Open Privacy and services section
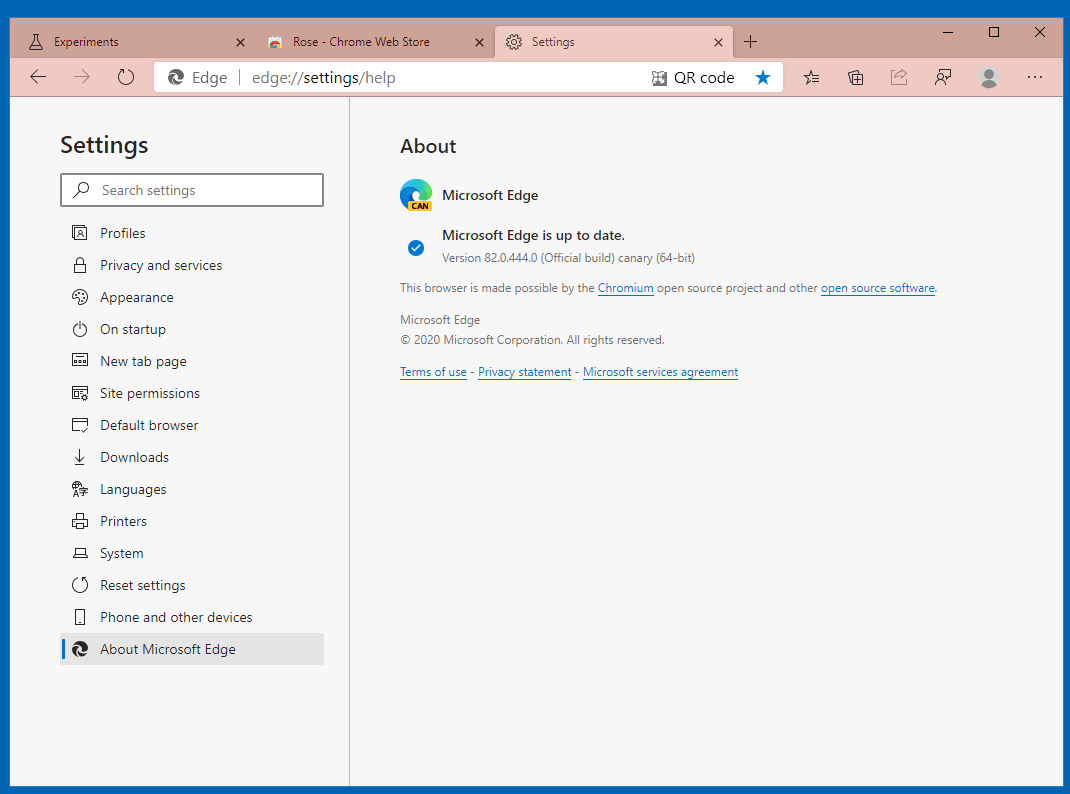Screen dimensions: 1070x794 coord(192,265)
